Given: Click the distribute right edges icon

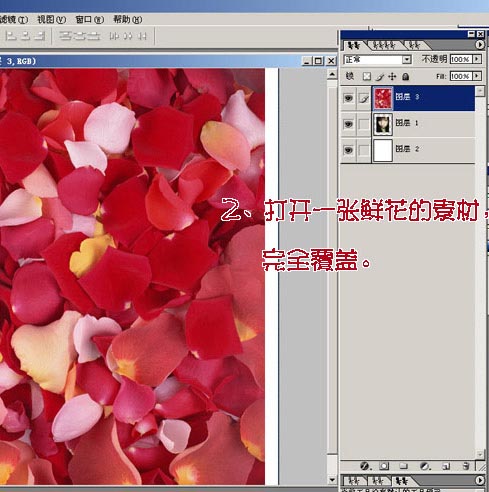Looking at the screenshot, I should tap(142, 36).
